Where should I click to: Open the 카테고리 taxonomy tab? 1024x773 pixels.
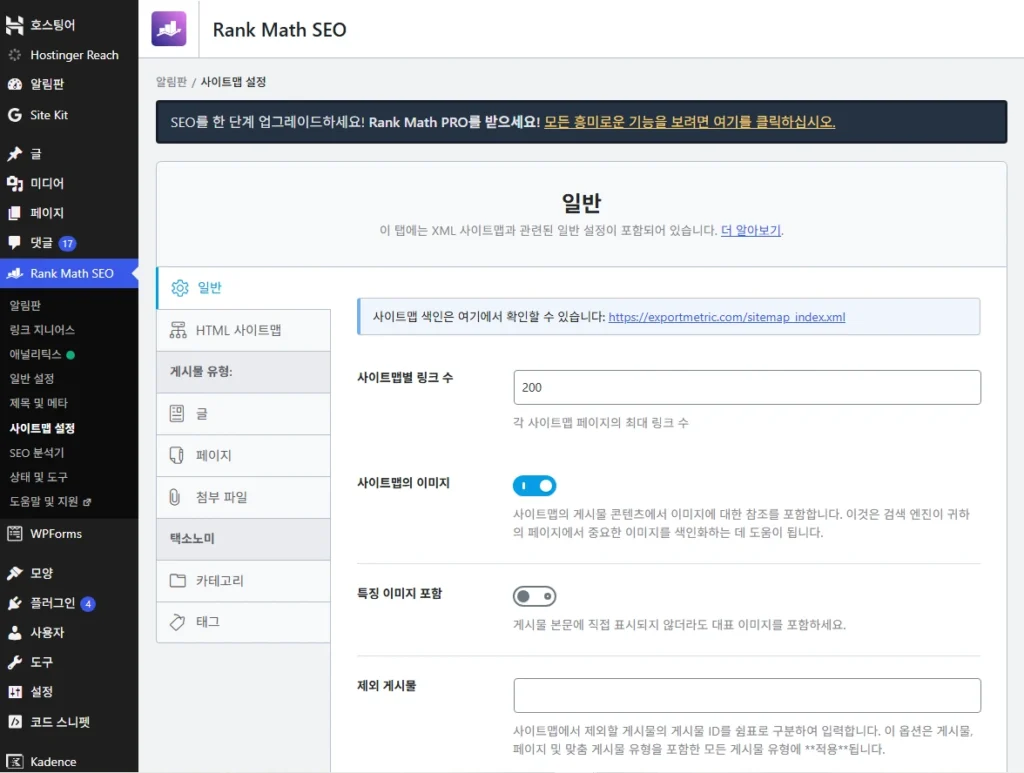pos(243,580)
